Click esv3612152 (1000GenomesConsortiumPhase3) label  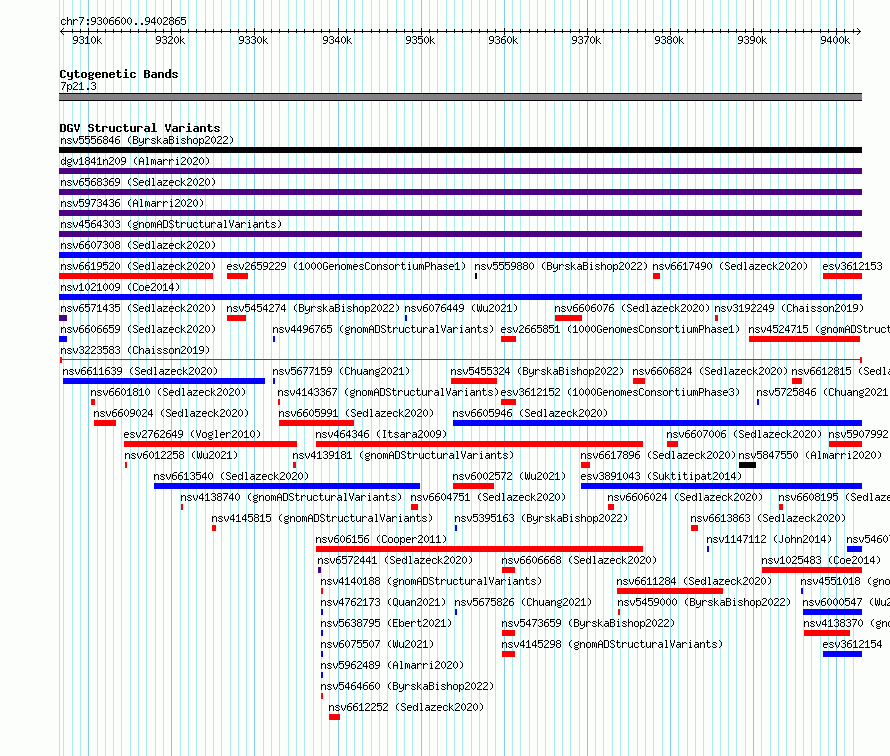[620, 392]
